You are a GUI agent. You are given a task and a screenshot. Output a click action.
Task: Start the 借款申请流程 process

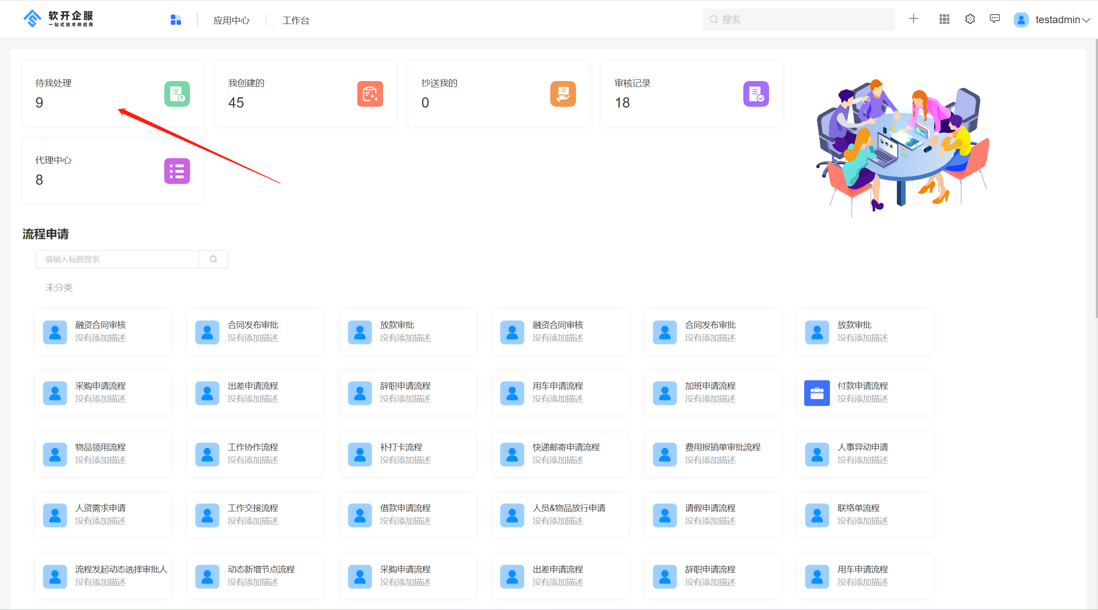point(408,515)
